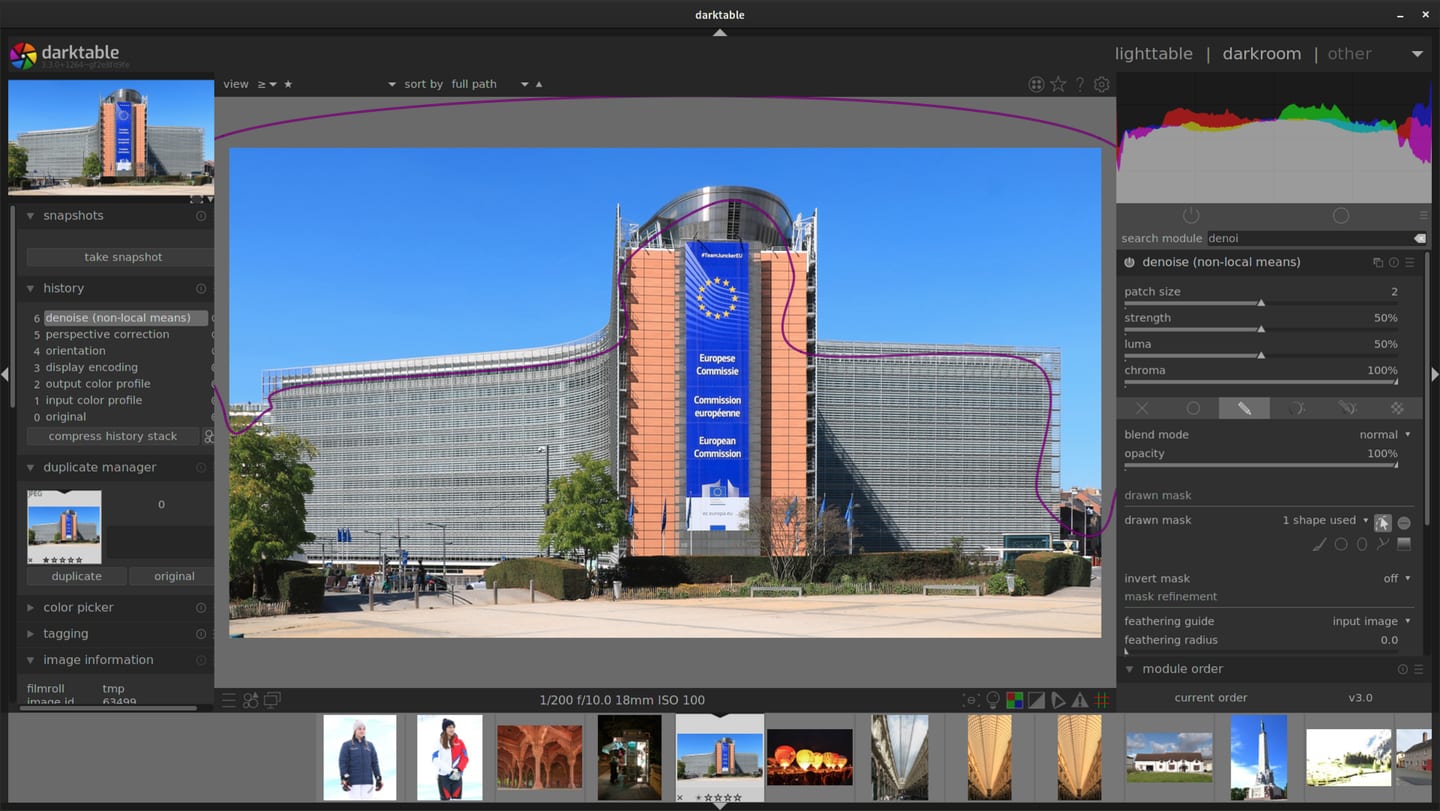Screen dimensions: 1440x811
Task: Clear the search module text field
Action: pos(1419,239)
